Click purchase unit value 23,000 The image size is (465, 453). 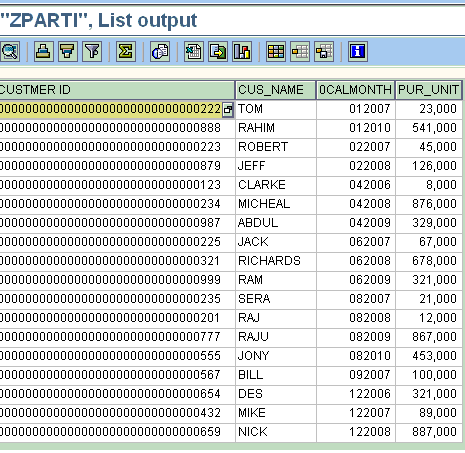(438, 109)
